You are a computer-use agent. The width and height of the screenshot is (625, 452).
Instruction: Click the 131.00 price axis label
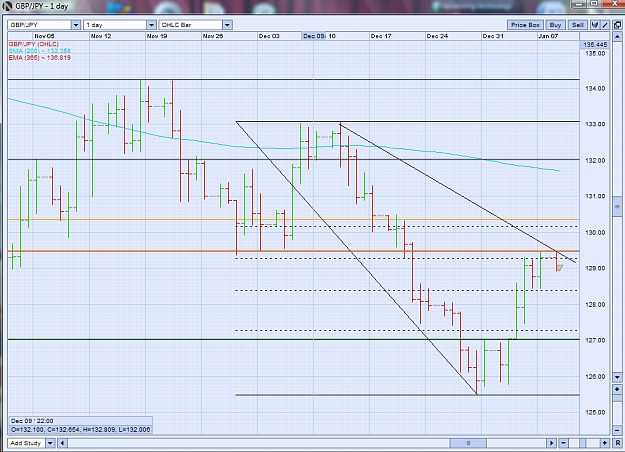[x=595, y=196]
